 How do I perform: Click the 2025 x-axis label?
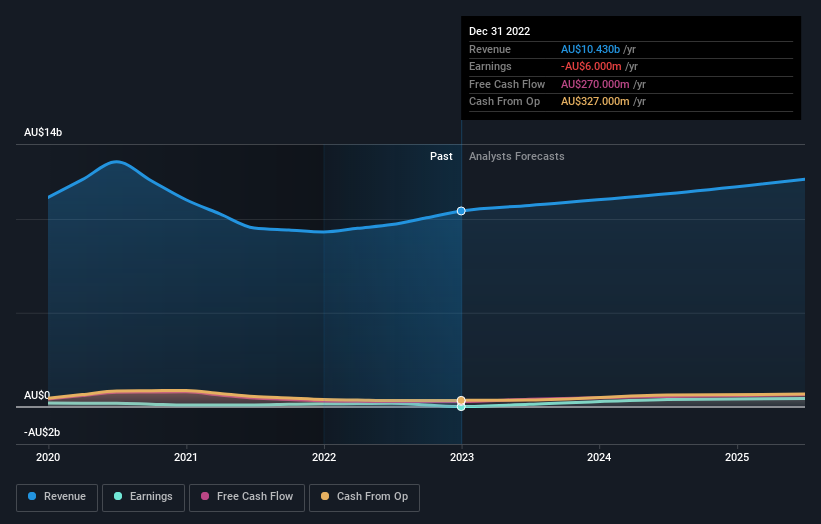pos(737,457)
